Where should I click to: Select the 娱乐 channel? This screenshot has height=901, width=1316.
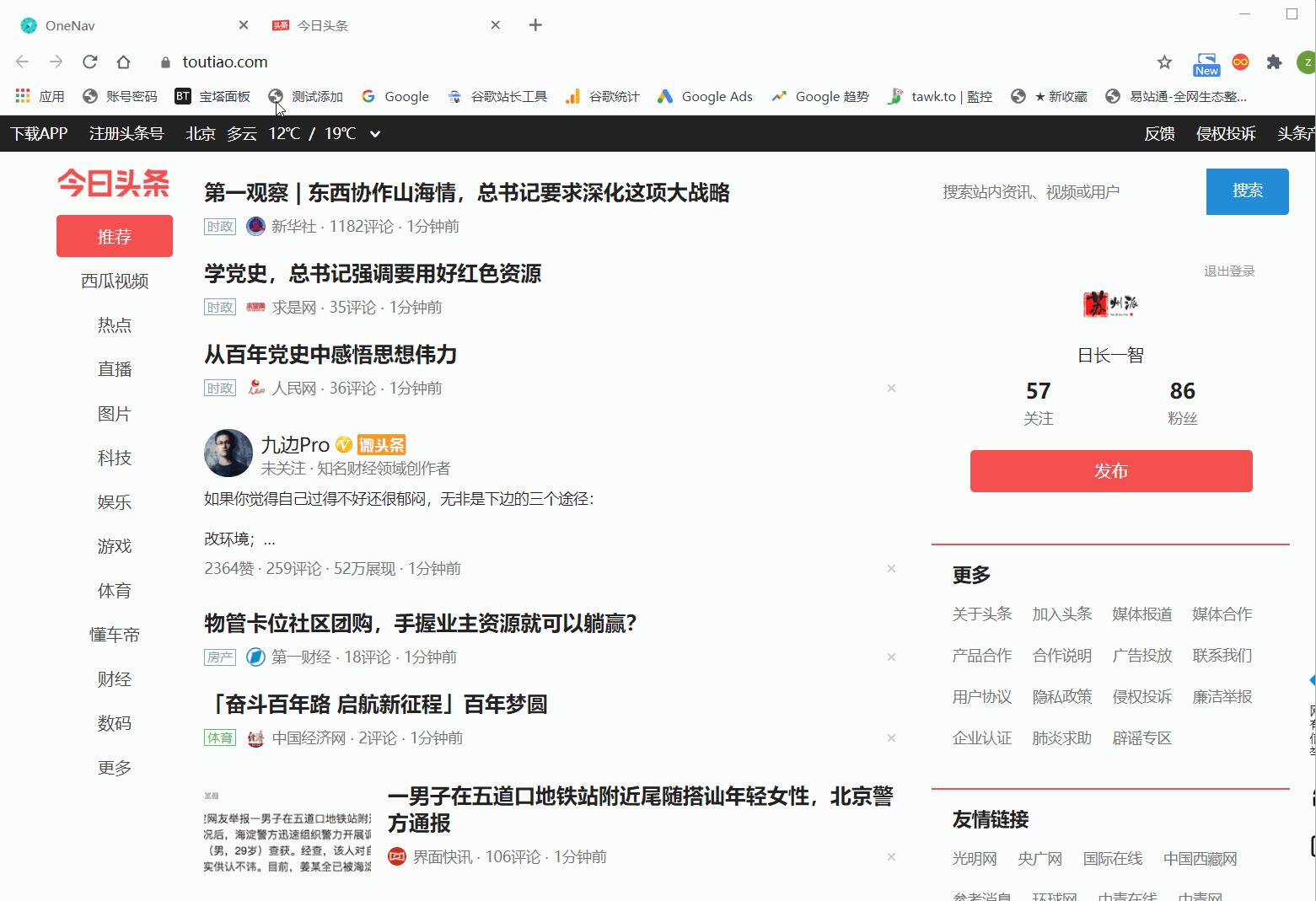pyautogui.click(x=115, y=502)
